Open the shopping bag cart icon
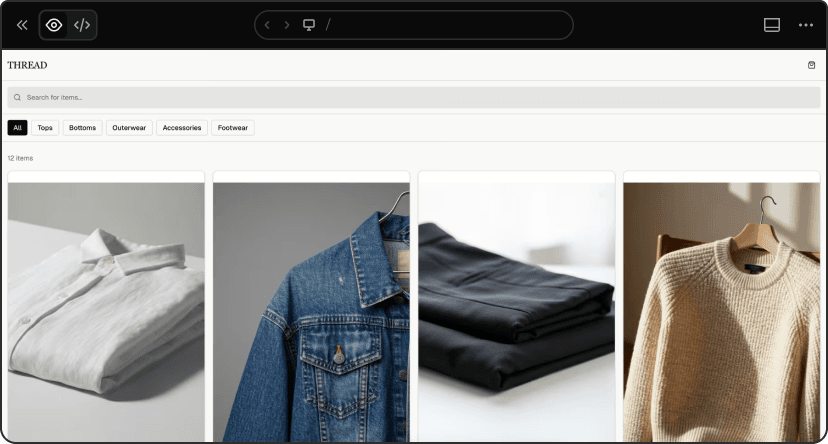Image resolution: width=828 pixels, height=444 pixels. (x=811, y=65)
